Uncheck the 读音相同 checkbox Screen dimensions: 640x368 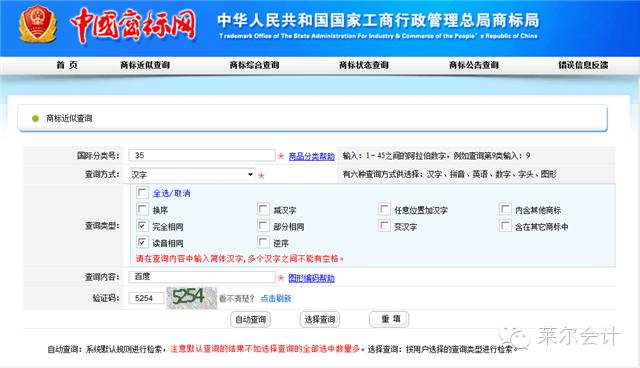point(142,242)
